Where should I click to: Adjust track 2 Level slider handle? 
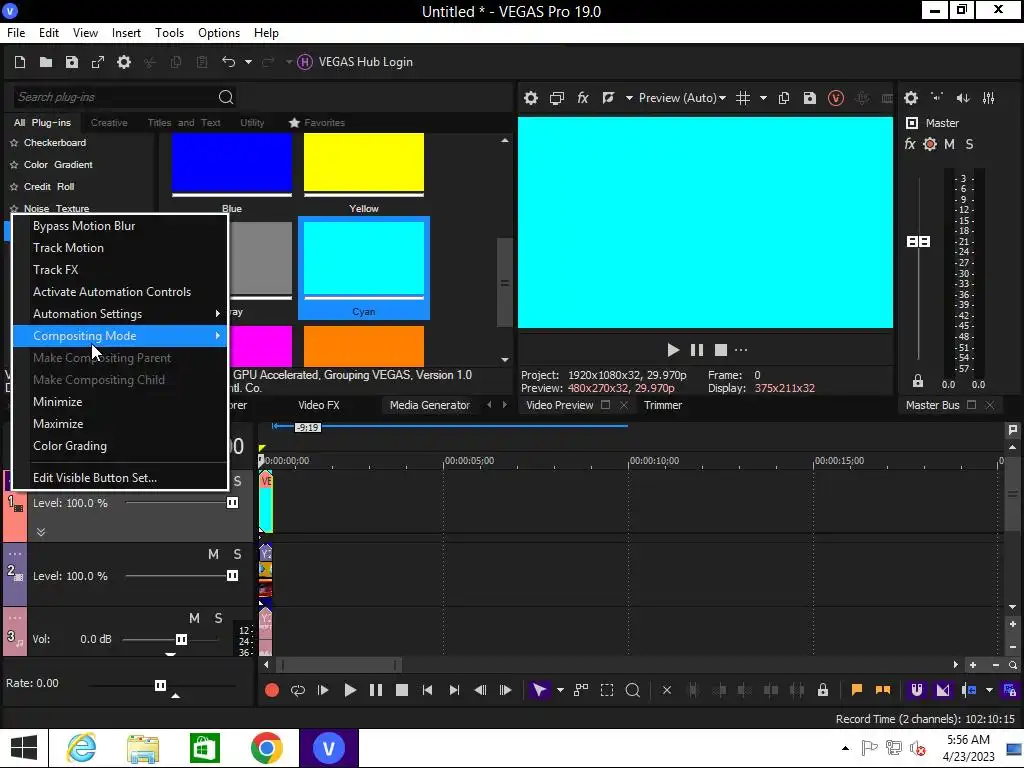point(232,576)
